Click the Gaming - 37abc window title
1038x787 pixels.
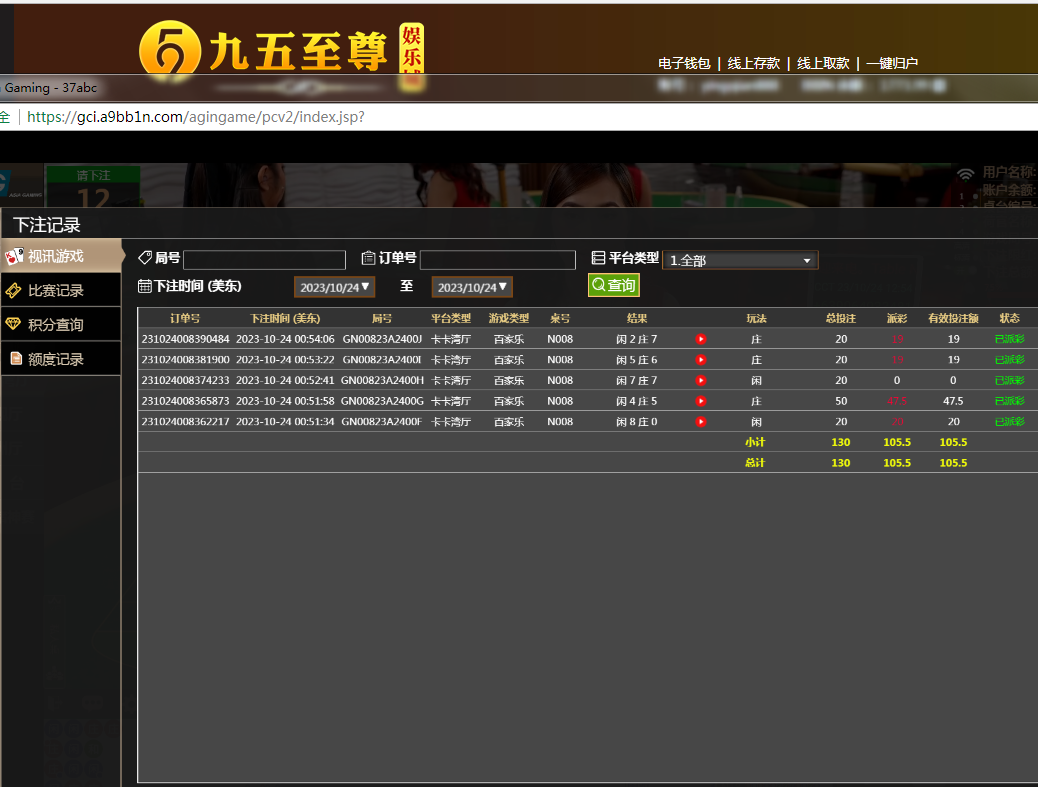(50, 87)
